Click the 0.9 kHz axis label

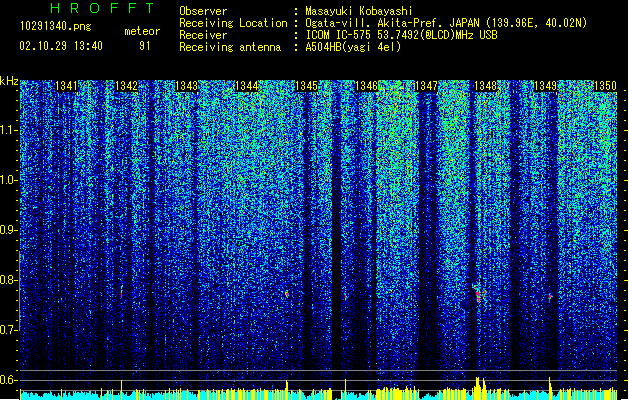tap(8, 230)
